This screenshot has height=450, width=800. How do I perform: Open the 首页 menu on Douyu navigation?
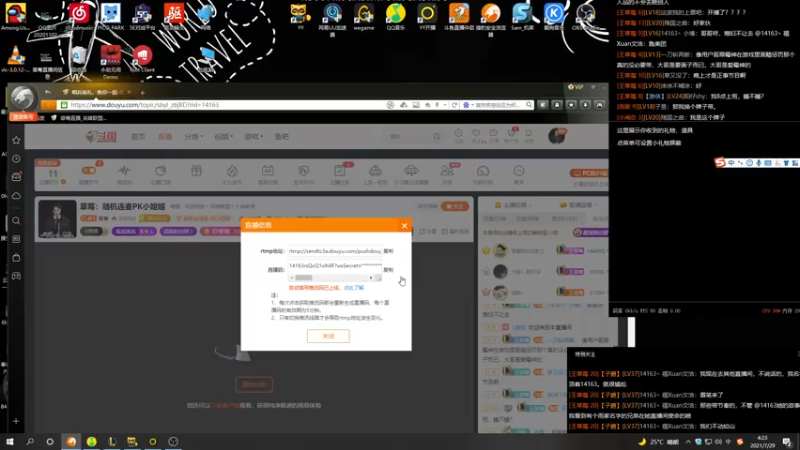pyautogui.click(x=138, y=137)
